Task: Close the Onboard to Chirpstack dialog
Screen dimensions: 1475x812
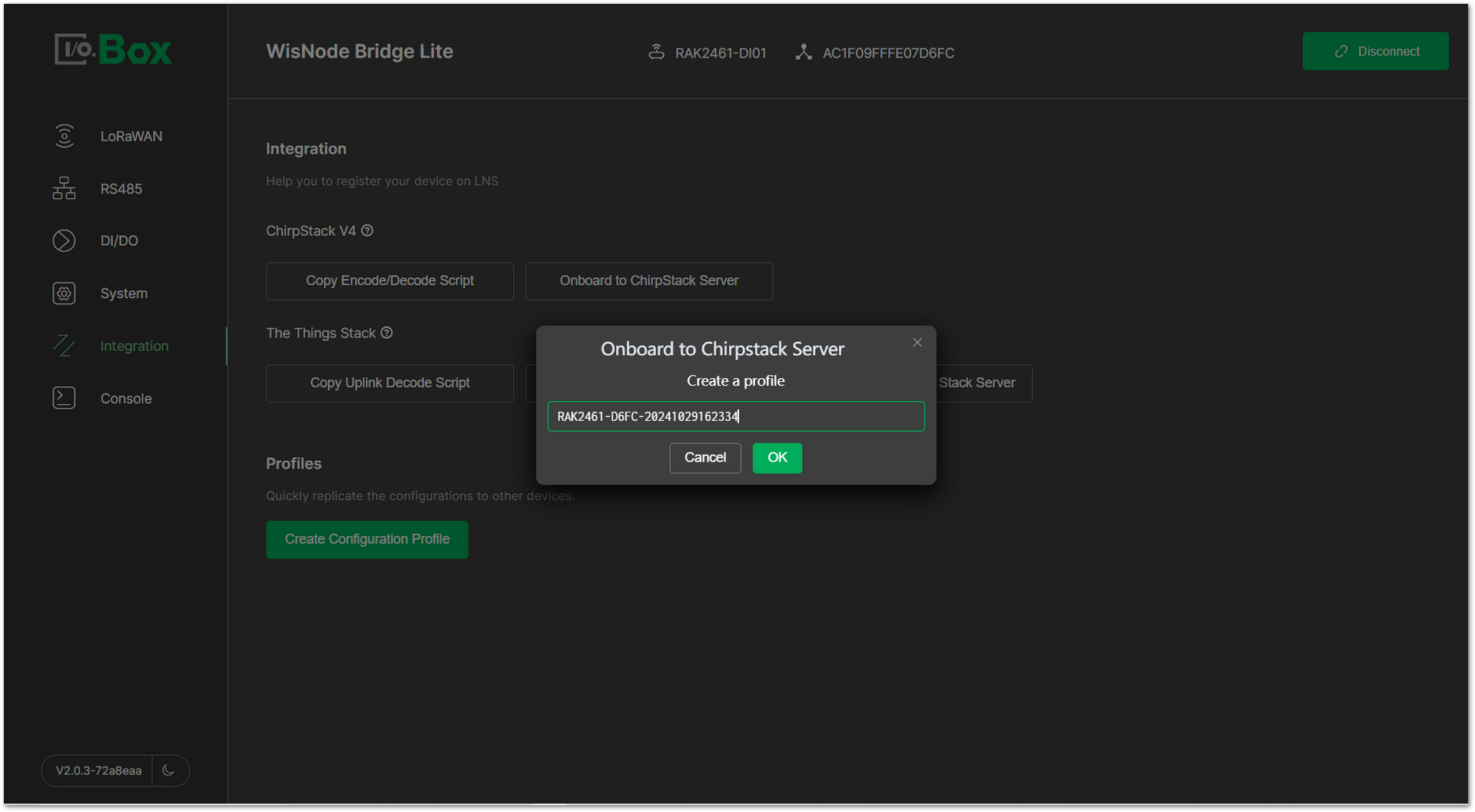Action: pos(917,343)
